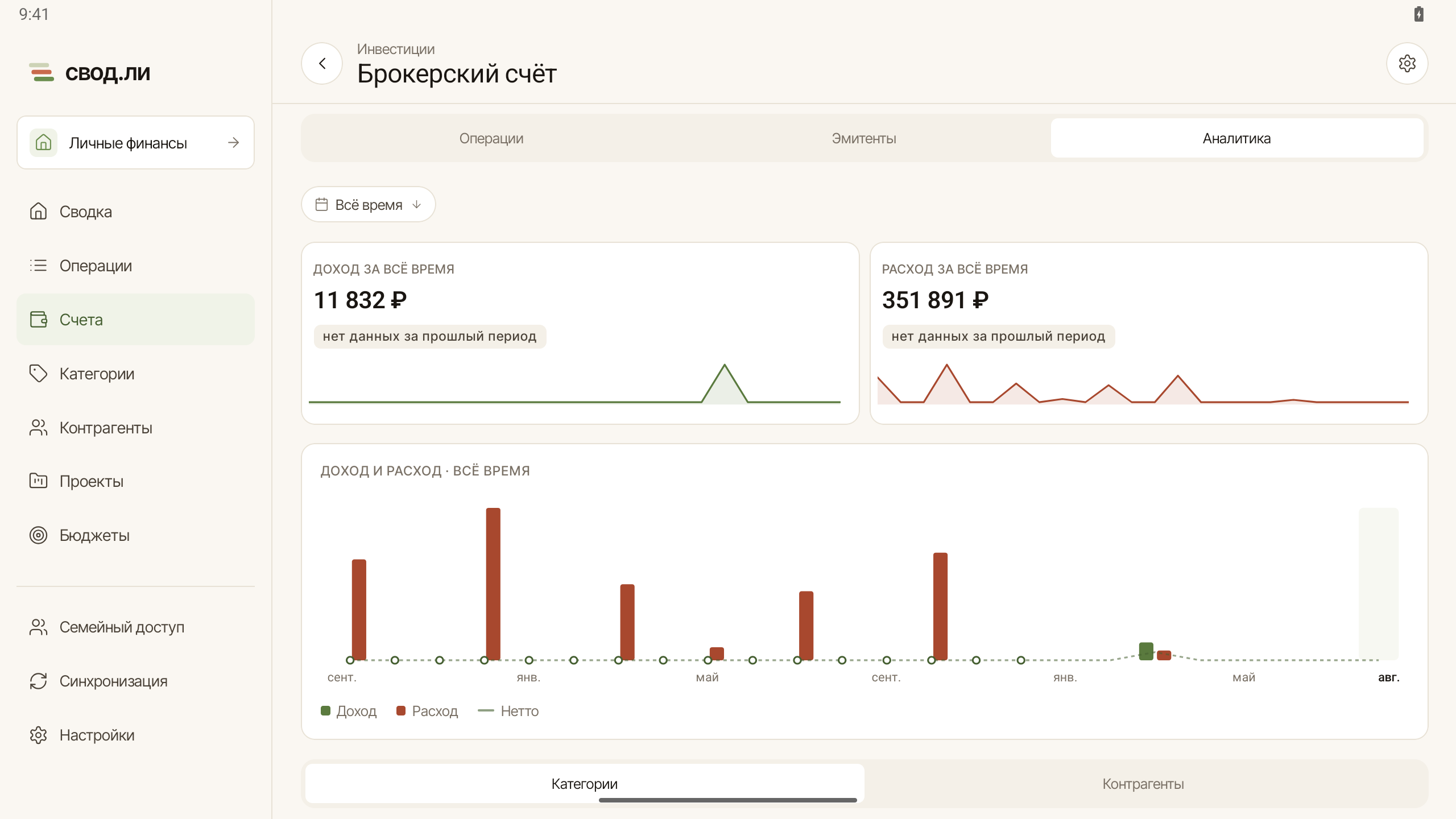Show the Контрагенты breakdown below the chart
The image size is (1456, 819).
coord(1143,784)
